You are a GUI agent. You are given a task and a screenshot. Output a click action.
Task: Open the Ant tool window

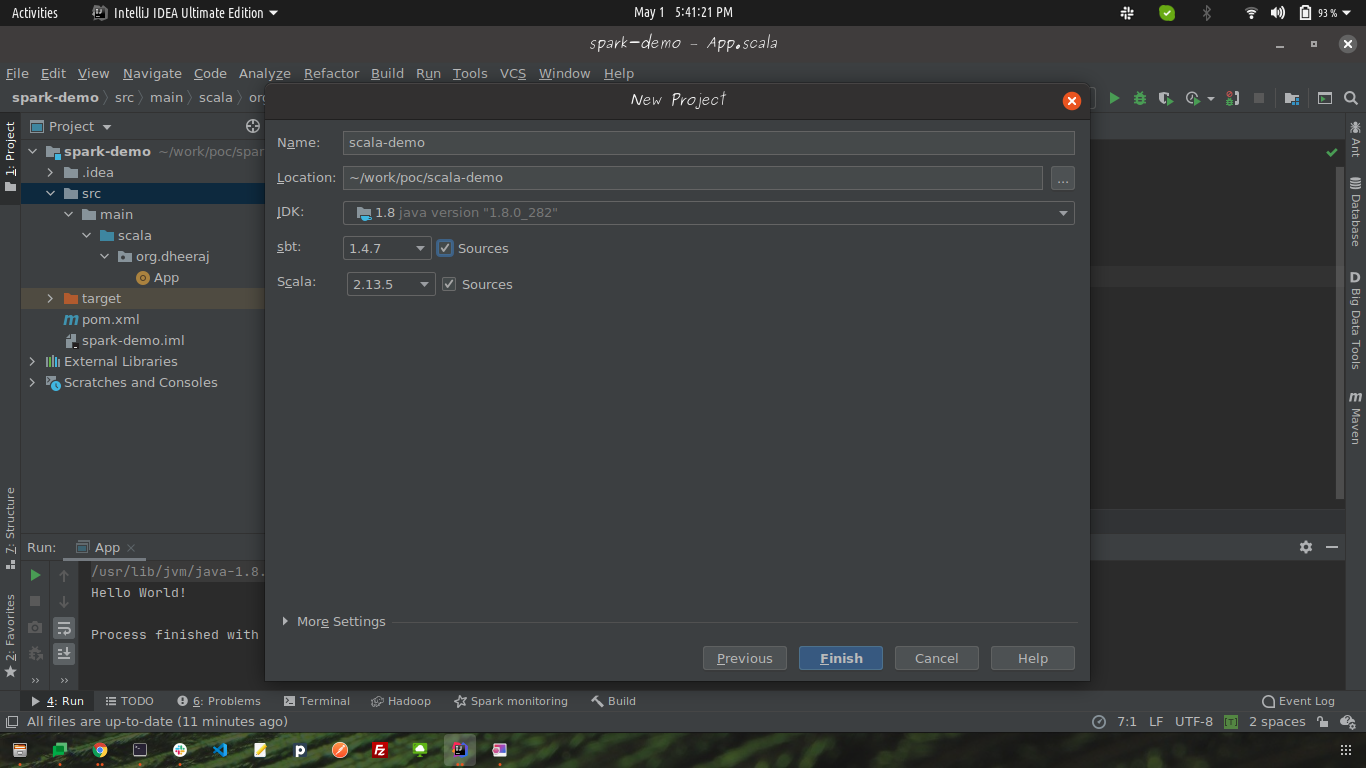pos(1355,139)
